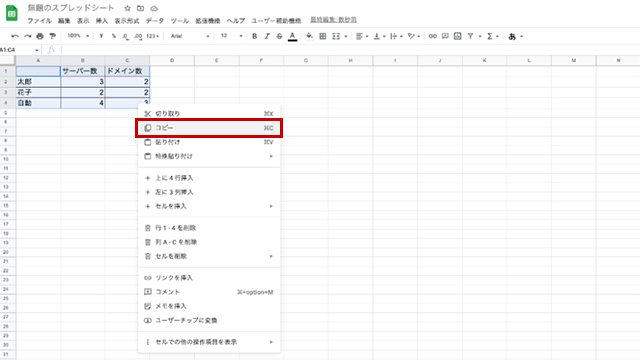Toggle bold formatting with B icon

(254, 36)
